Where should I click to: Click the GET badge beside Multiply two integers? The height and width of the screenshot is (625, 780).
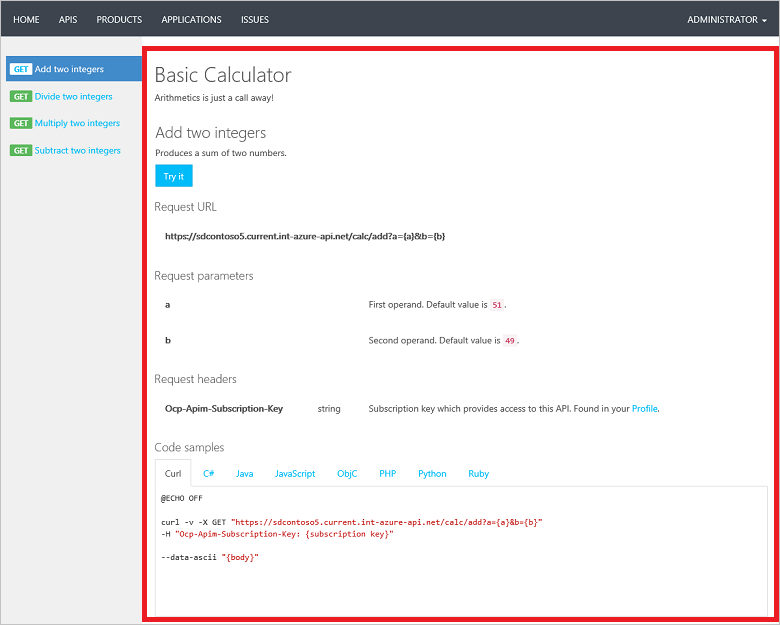coord(21,123)
